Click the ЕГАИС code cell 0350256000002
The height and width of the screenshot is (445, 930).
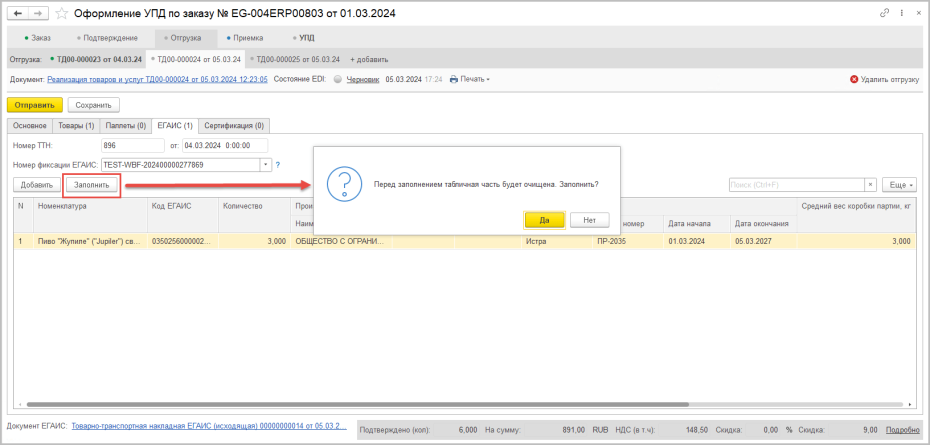pos(183,241)
